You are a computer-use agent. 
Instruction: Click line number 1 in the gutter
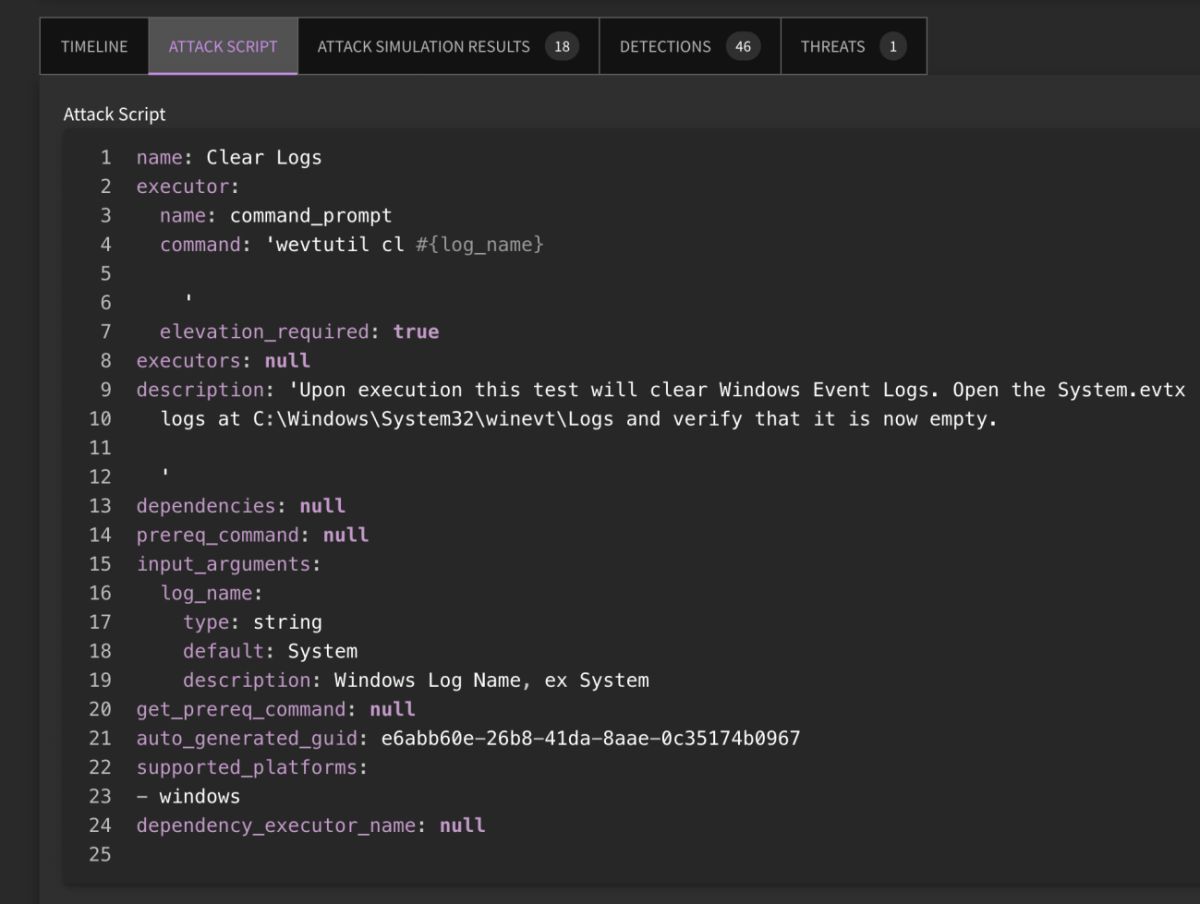coord(106,158)
